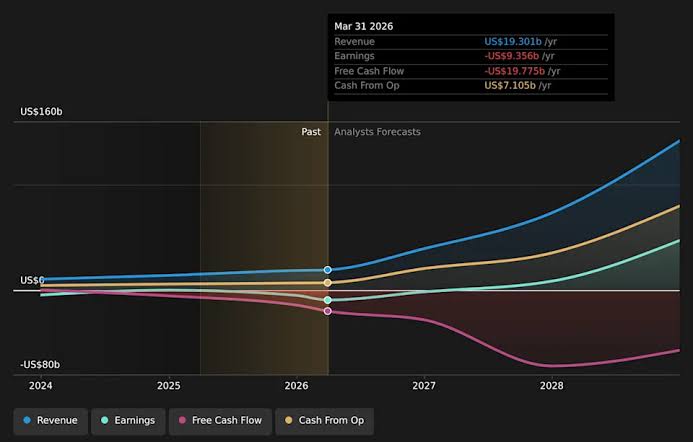
Task: Click the pink Free Cash Flow data point
Action: pos(327,311)
